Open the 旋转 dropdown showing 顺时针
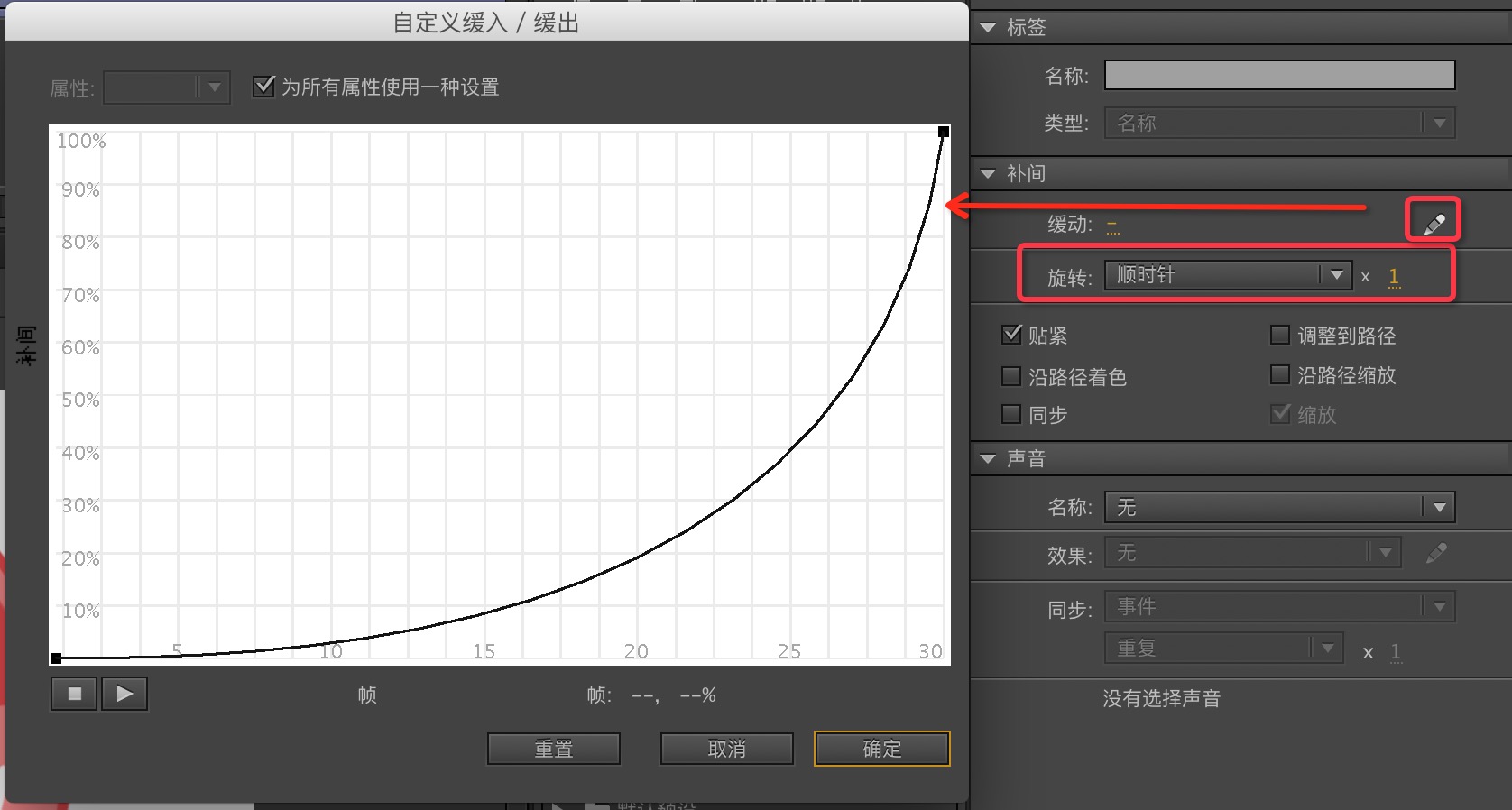This screenshot has height=810, width=1512. click(x=1227, y=275)
